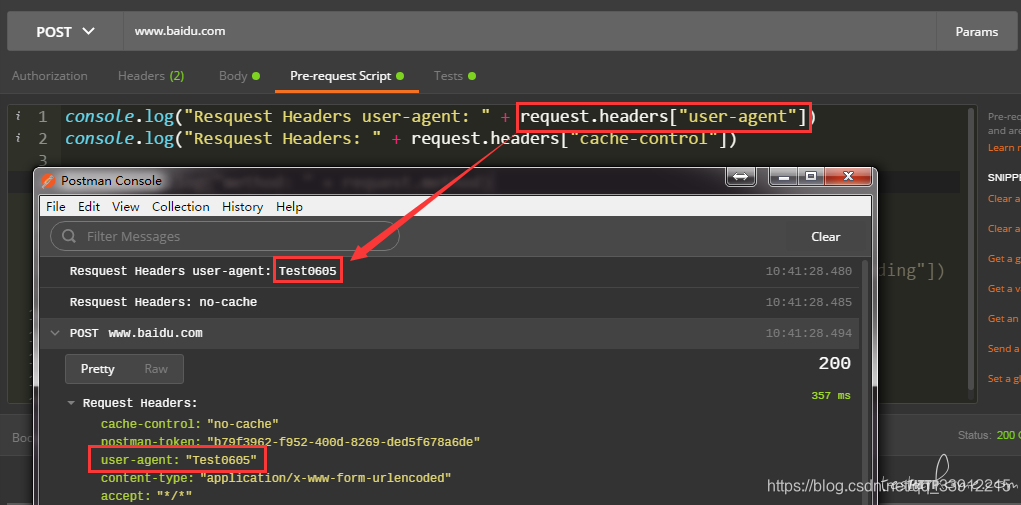Click the 10:41:28.494 timestamp
Screen dimensions: 1021x505
click(x=809, y=333)
